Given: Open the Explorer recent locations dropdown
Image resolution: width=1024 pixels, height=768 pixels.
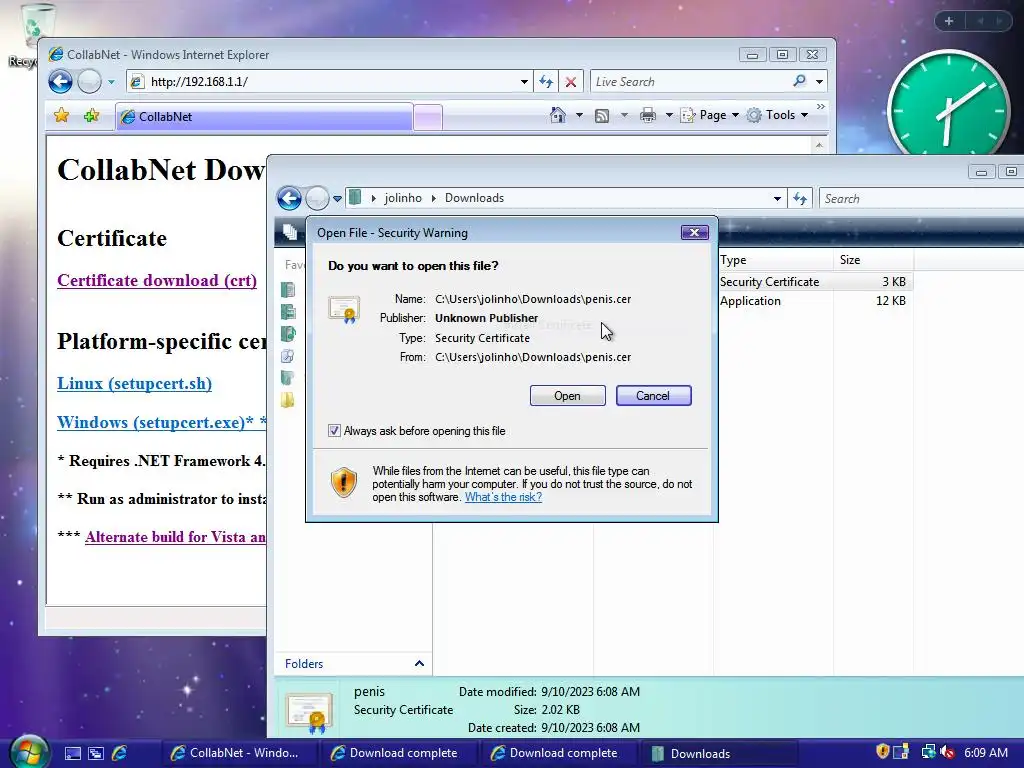Looking at the screenshot, I should tap(337, 199).
